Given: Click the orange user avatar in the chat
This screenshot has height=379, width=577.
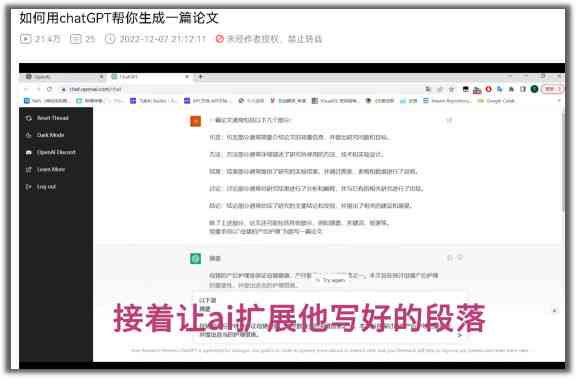Looking at the screenshot, I should click(195, 121).
